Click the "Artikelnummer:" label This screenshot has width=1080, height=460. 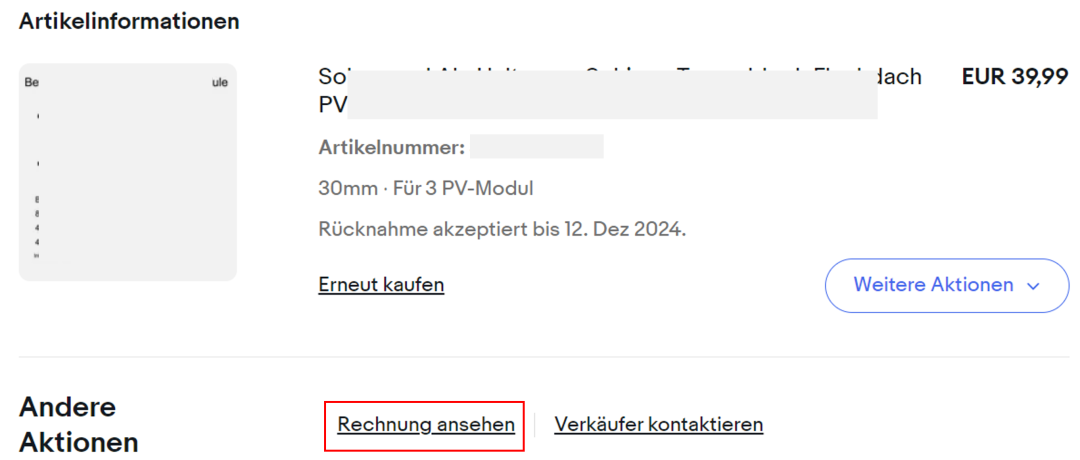pos(391,148)
